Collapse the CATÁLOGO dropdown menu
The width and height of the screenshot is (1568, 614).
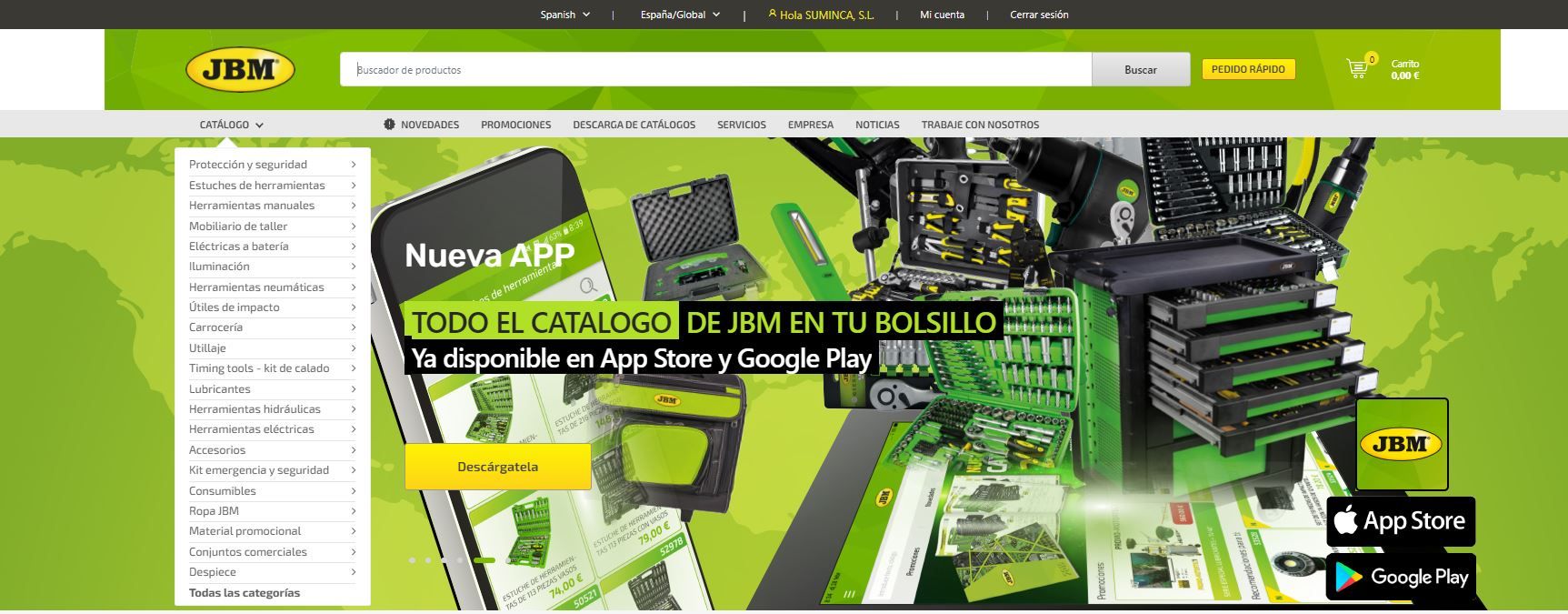[231, 125]
